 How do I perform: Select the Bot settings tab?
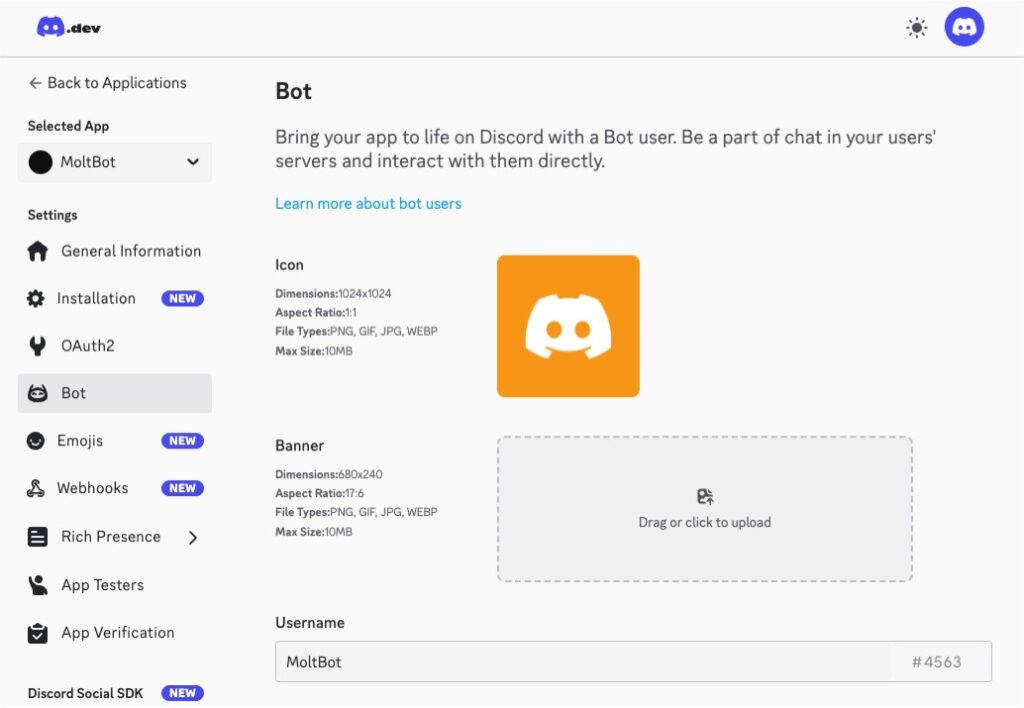tap(114, 393)
